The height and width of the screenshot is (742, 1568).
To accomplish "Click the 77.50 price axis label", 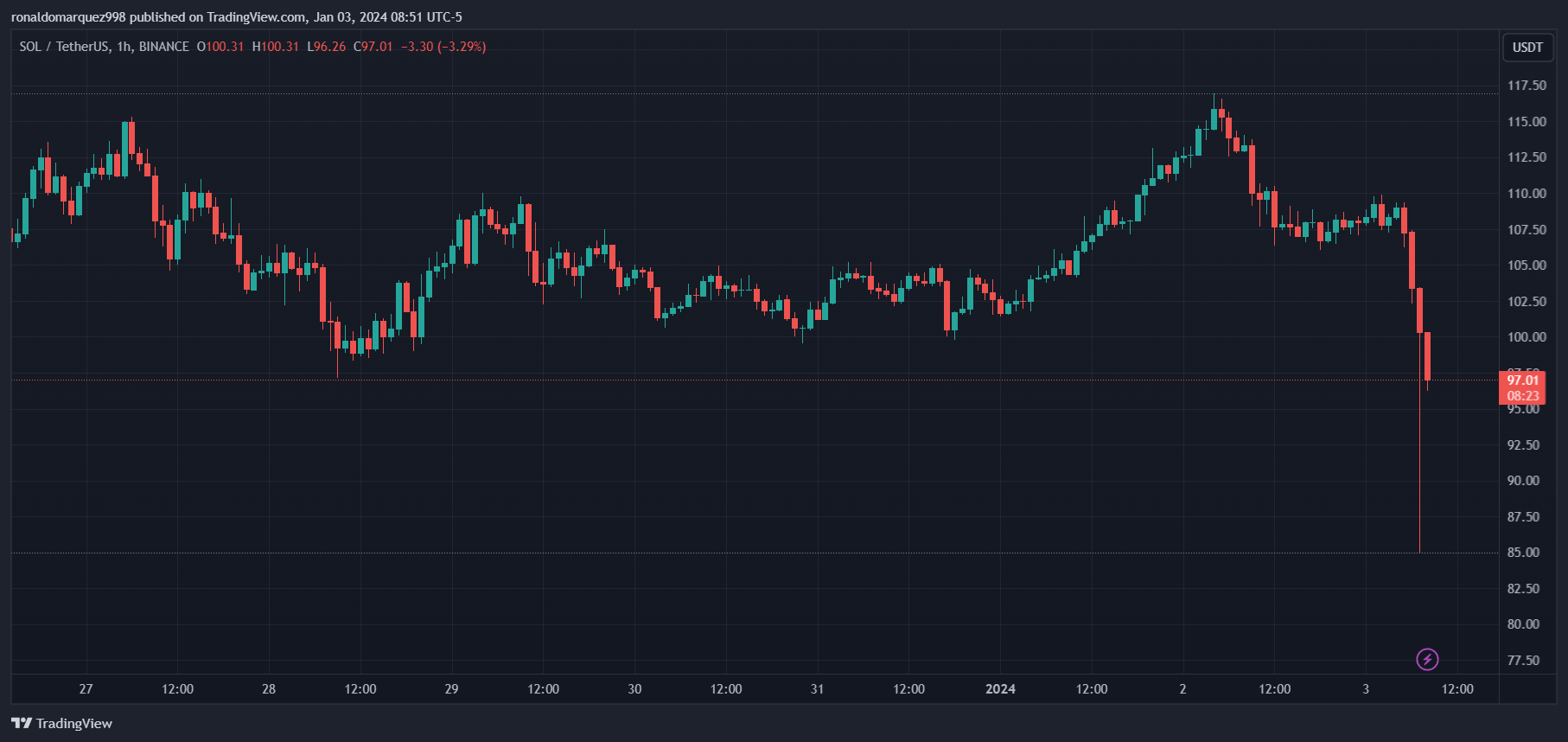I will [x=1523, y=661].
